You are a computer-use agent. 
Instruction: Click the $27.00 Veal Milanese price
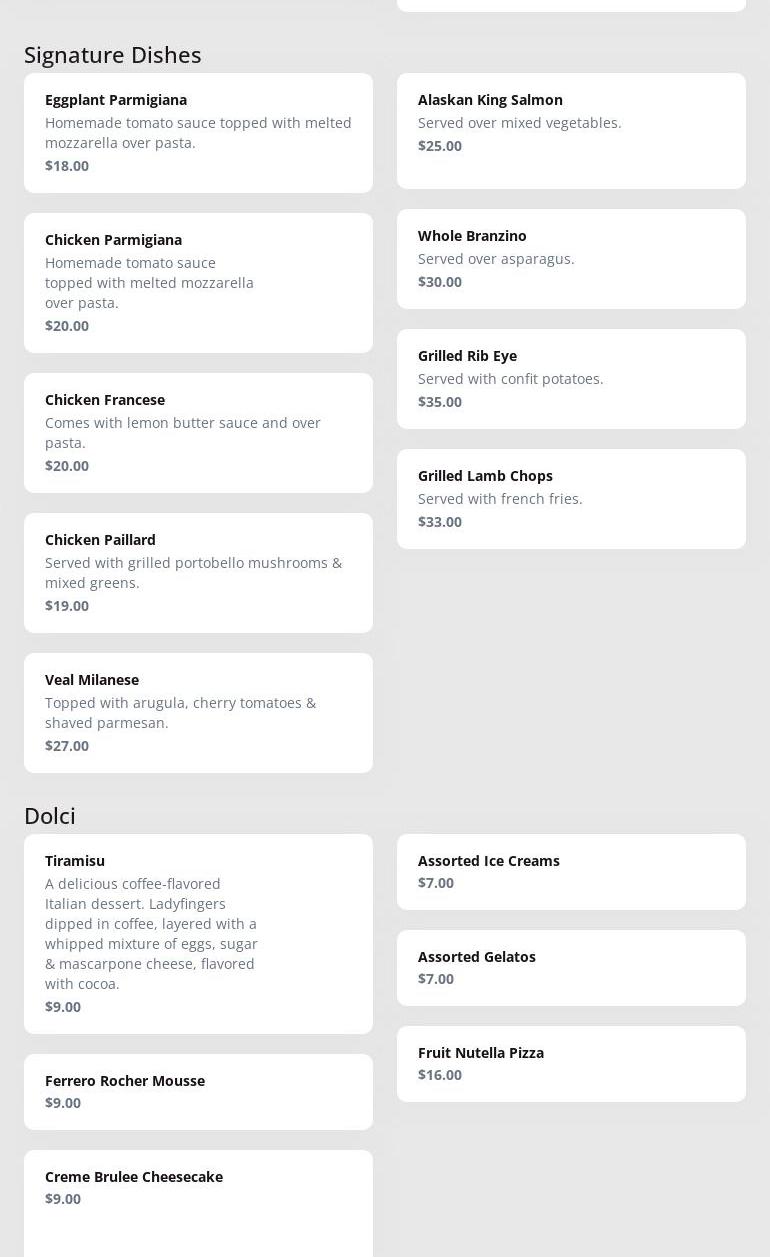(67, 746)
